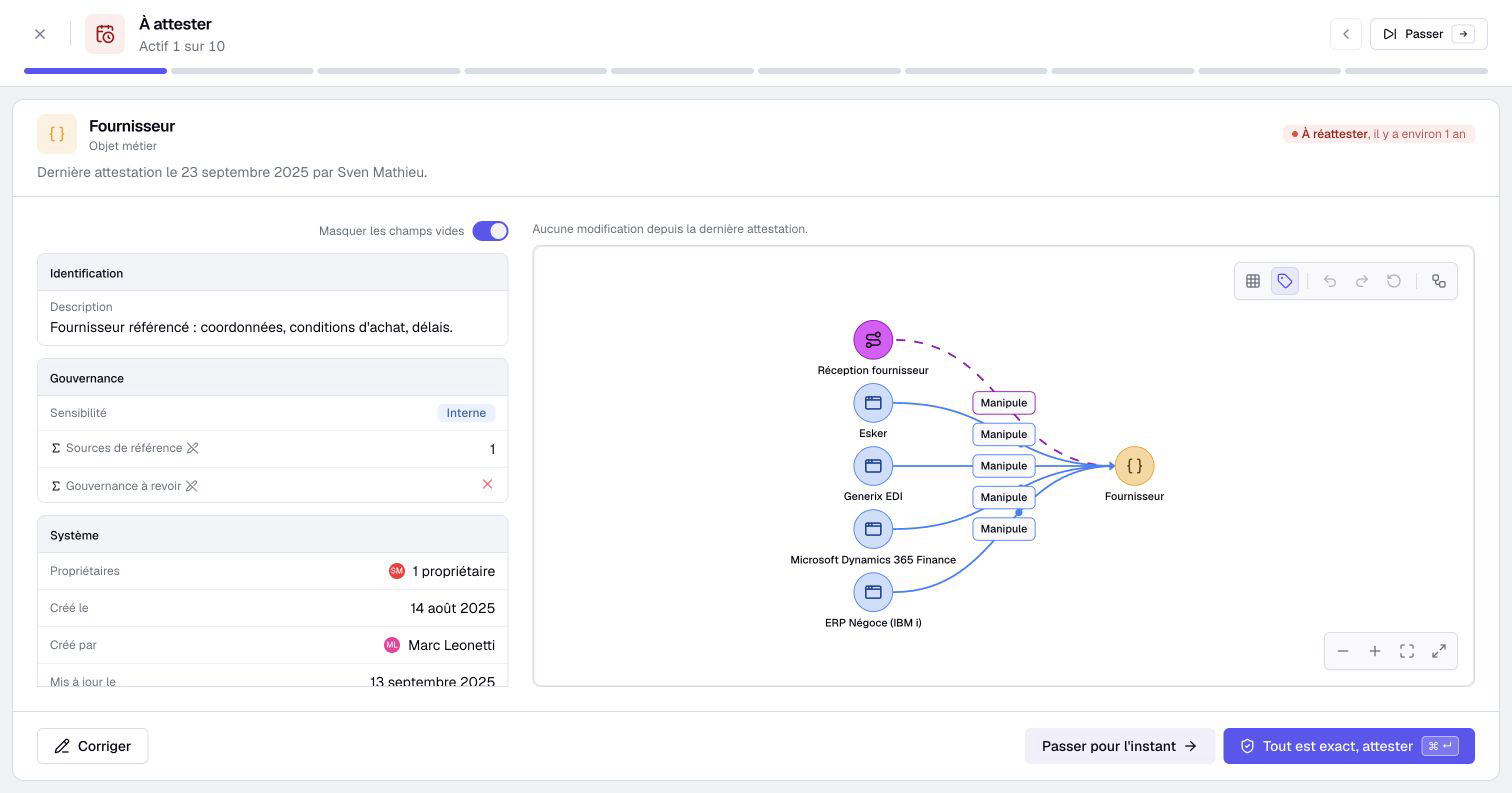Click the Fournisseur description text
1512x793 pixels.
coord(251,327)
